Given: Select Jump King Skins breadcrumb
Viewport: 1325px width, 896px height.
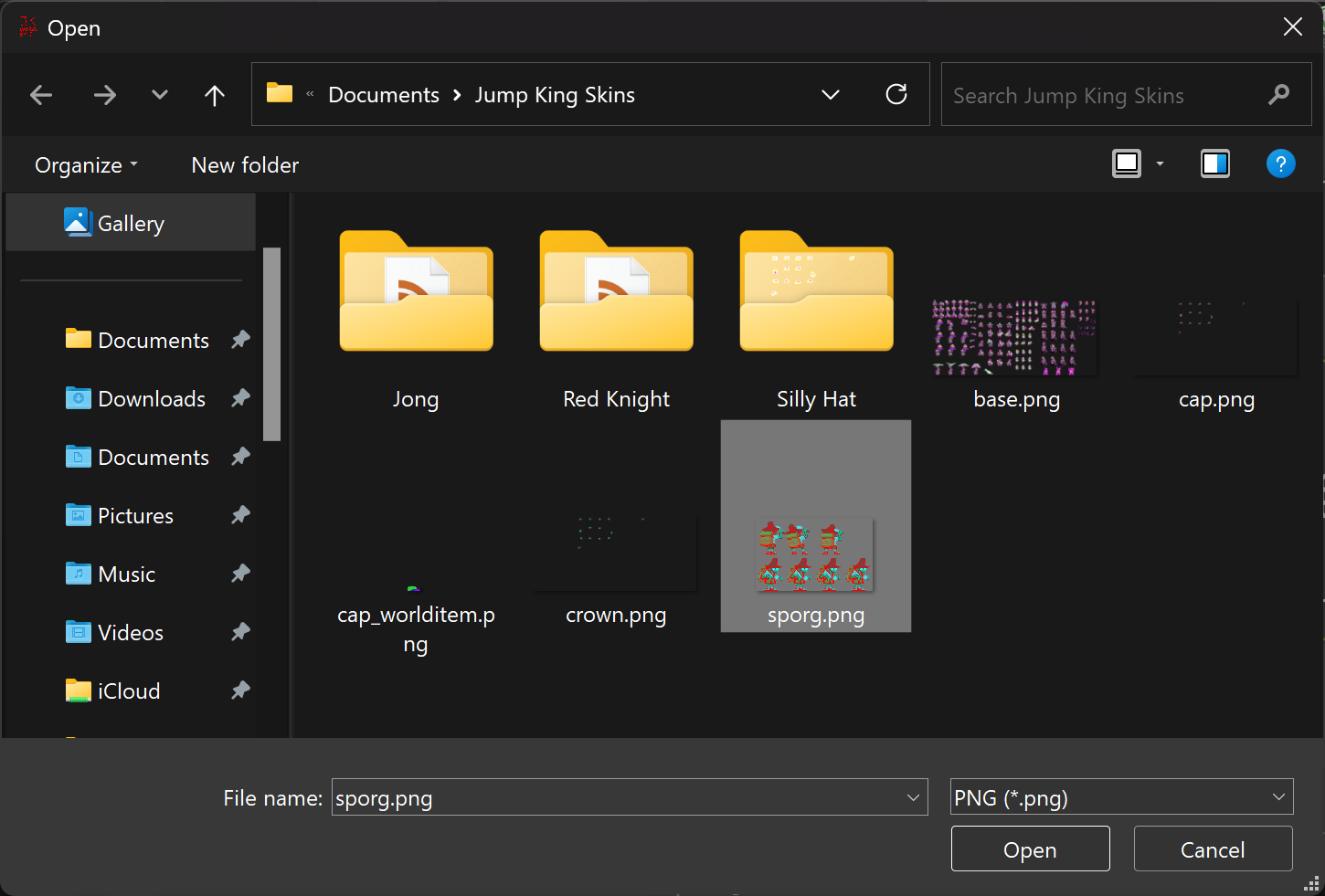Looking at the screenshot, I should coord(555,95).
